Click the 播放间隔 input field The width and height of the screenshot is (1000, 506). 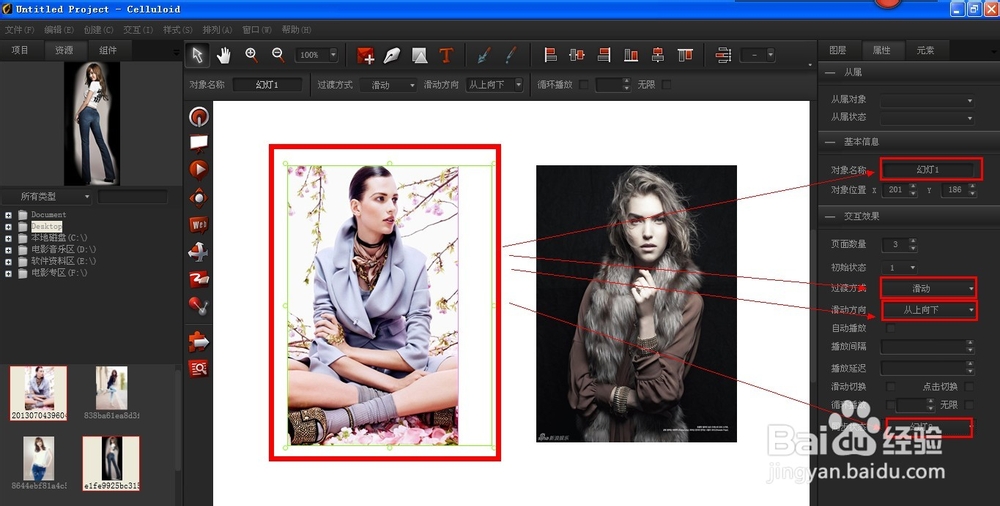923,346
